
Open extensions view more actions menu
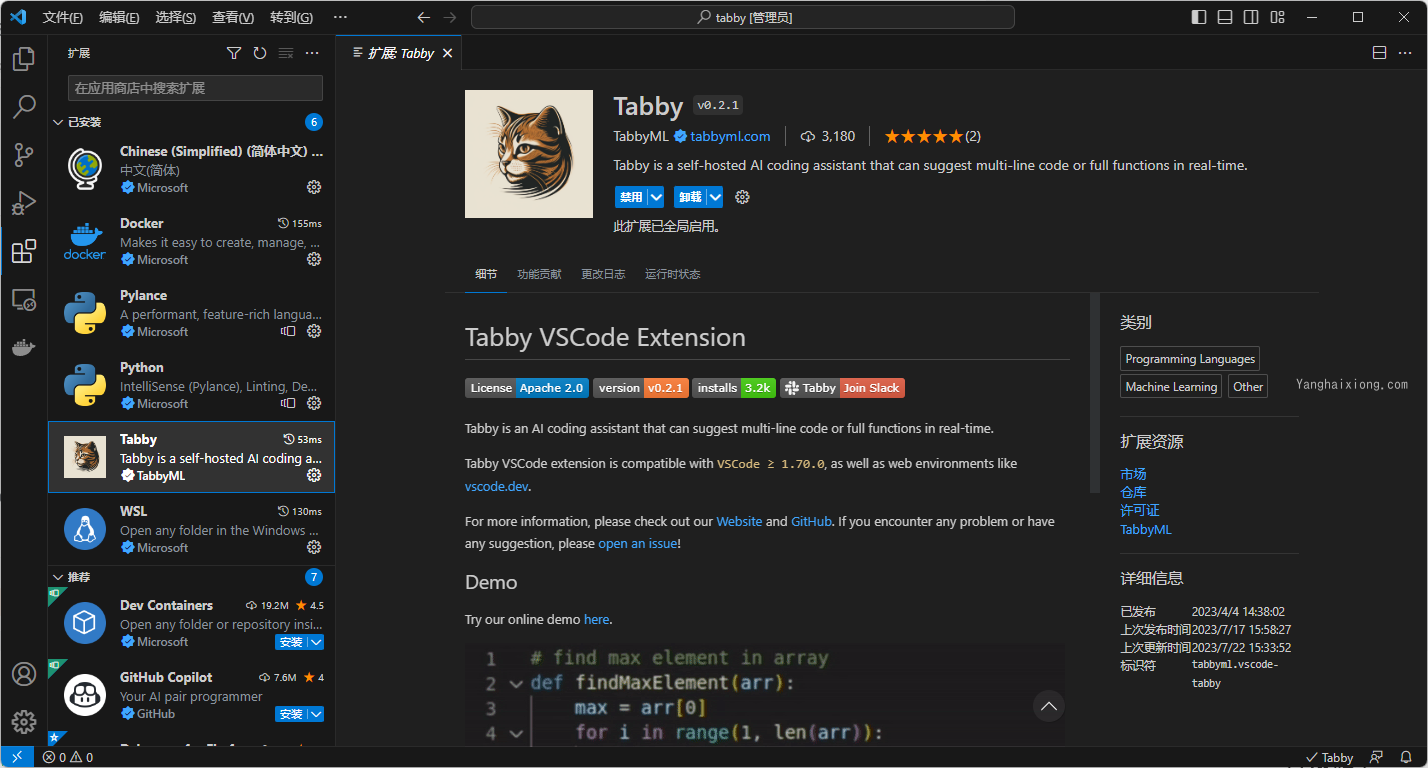pos(312,53)
